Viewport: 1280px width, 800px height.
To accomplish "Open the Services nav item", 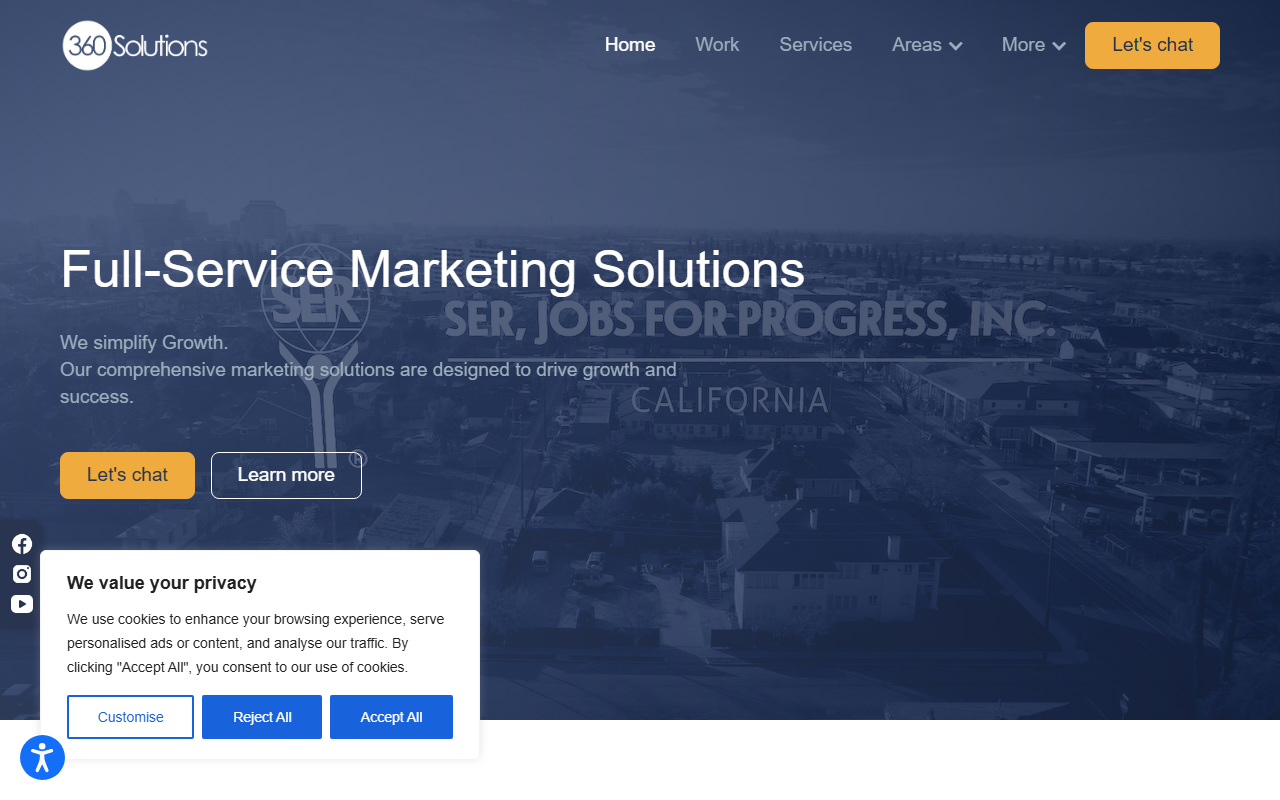I will point(816,45).
